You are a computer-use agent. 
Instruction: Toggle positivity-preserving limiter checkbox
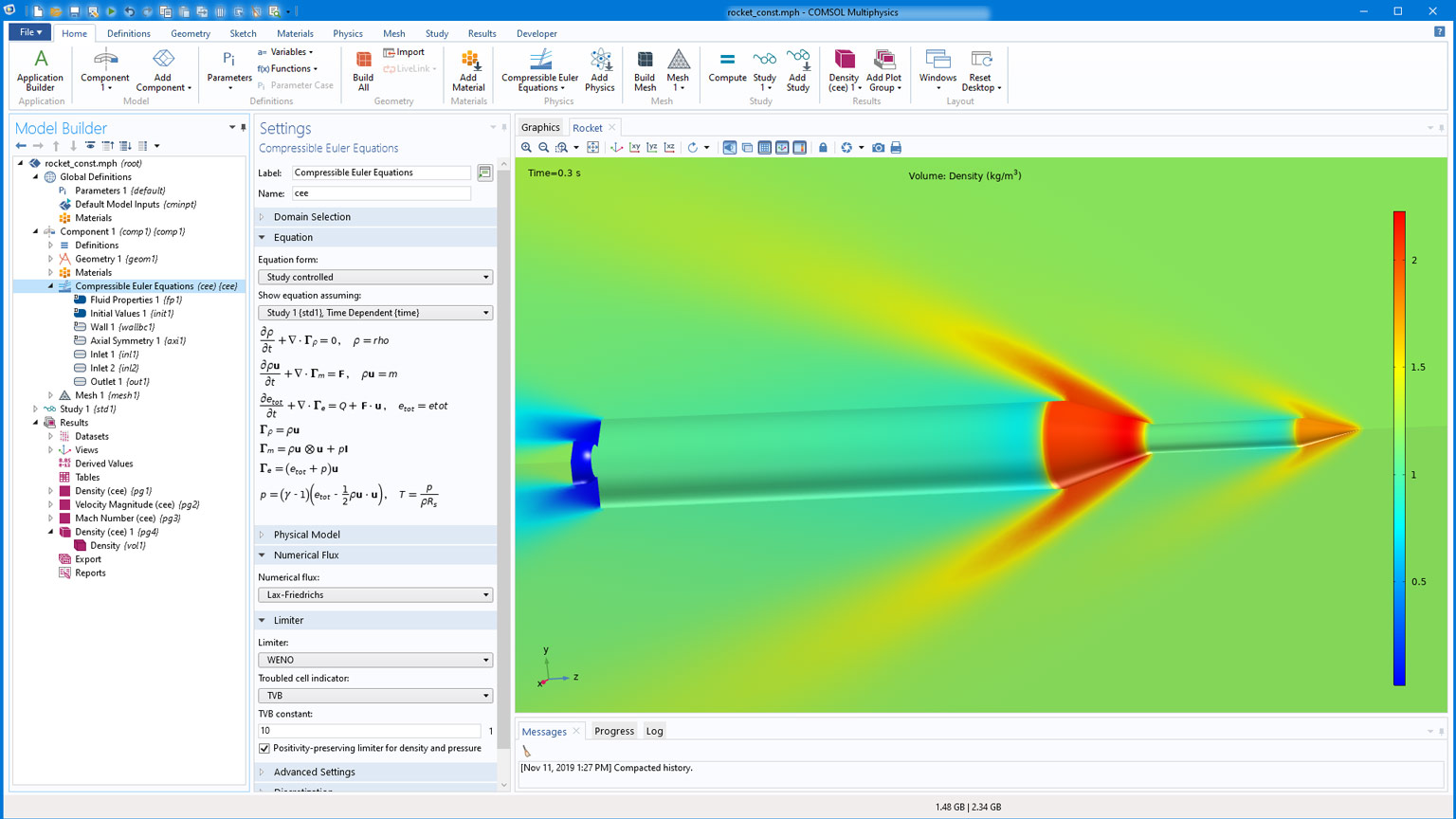[x=264, y=749]
